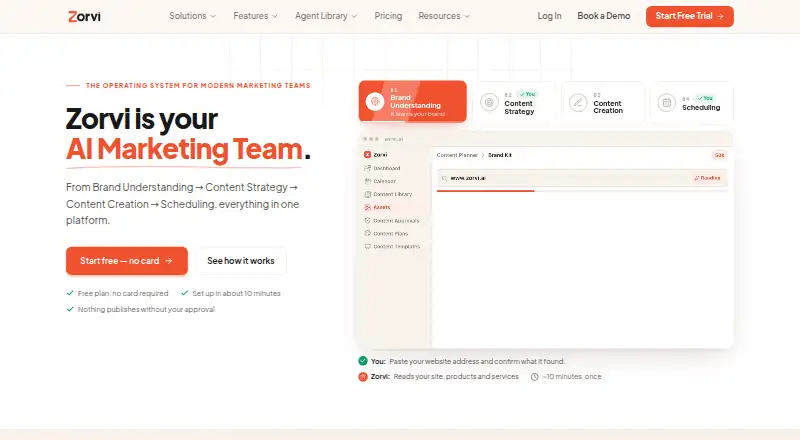800x440 pixels.
Task: Click the checkmark beside Free plan text
Action: 70,293
